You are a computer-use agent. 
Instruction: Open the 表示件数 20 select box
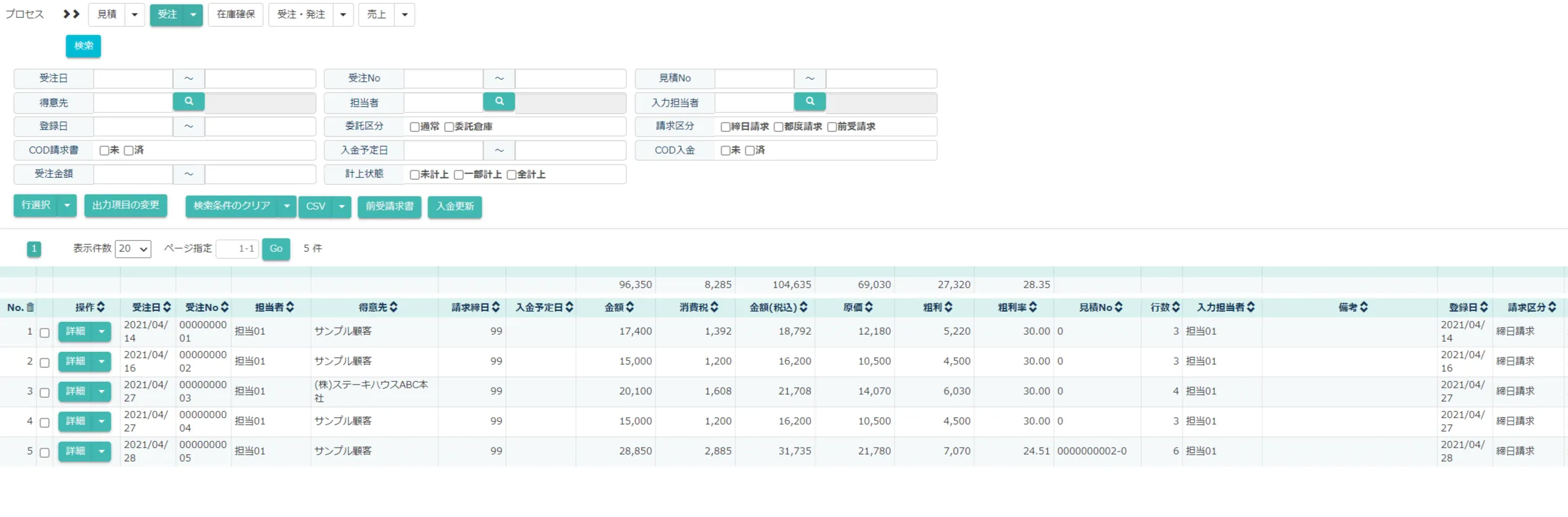(133, 249)
